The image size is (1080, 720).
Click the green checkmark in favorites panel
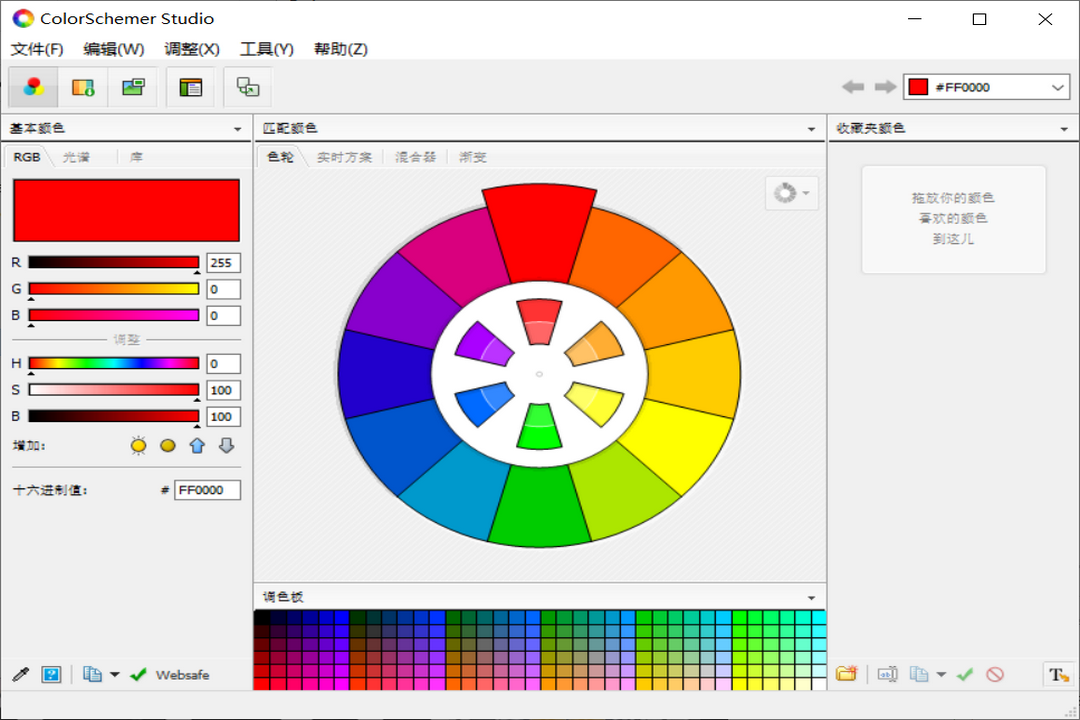click(x=964, y=674)
